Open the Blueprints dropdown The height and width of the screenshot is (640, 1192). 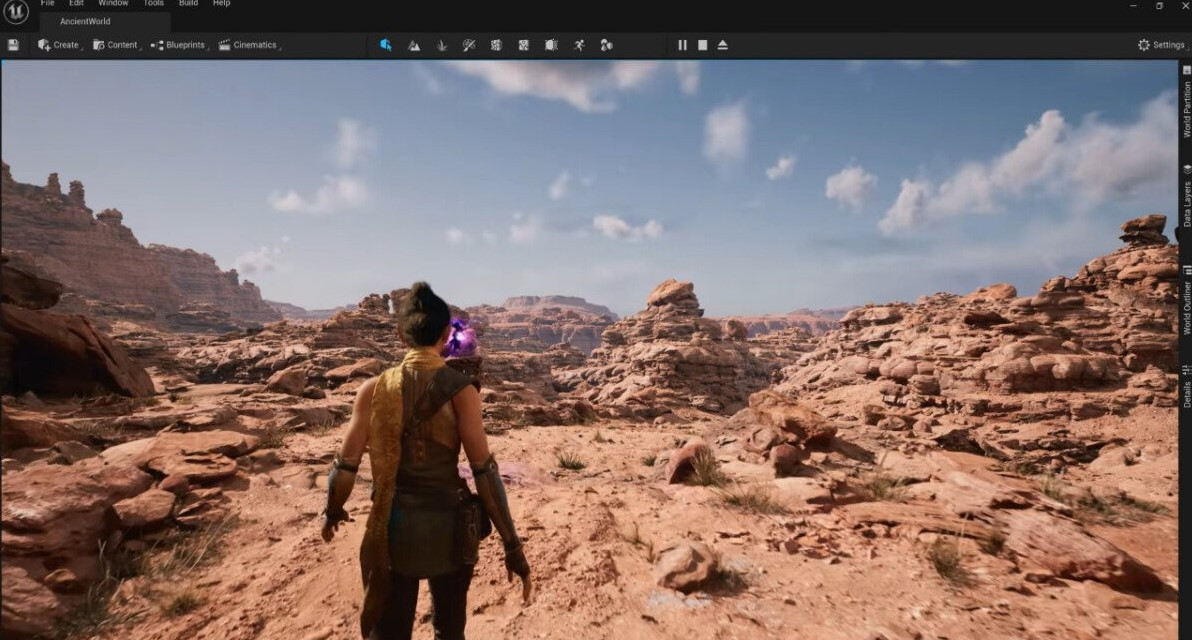[x=180, y=44]
